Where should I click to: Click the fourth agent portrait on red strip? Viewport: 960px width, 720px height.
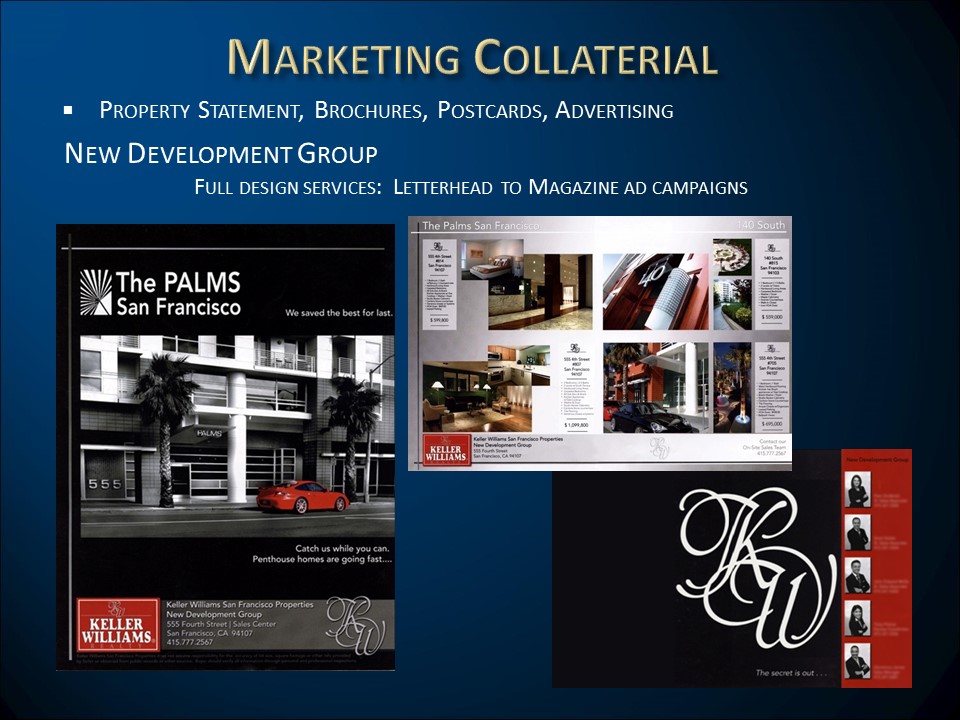(858, 618)
